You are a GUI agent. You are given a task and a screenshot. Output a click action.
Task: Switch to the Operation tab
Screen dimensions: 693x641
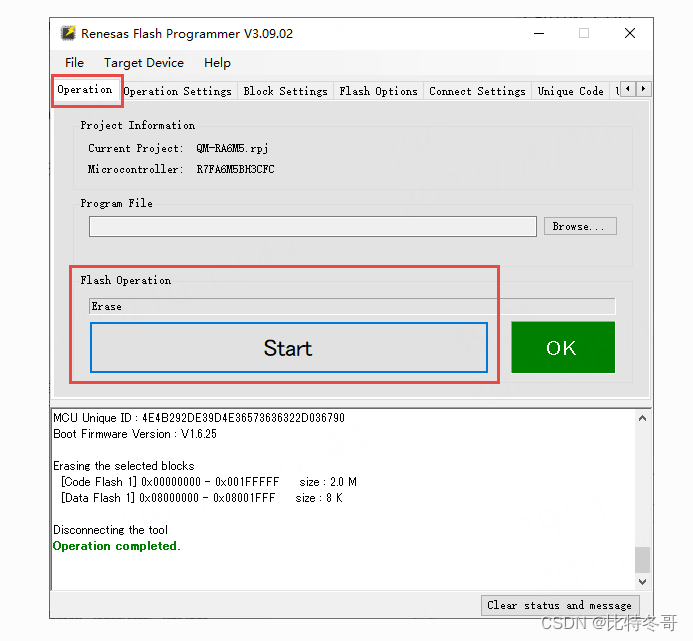(x=85, y=90)
